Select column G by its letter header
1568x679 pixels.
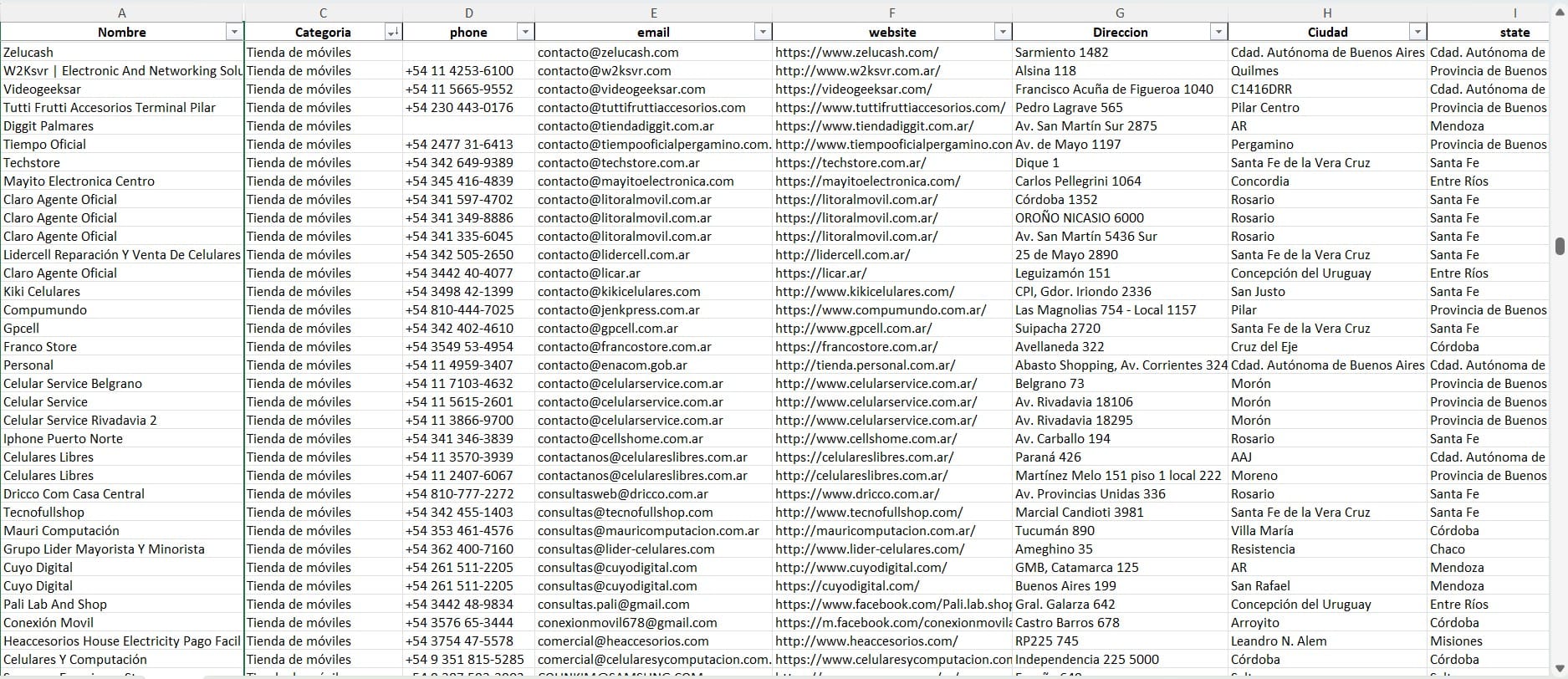(1120, 13)
